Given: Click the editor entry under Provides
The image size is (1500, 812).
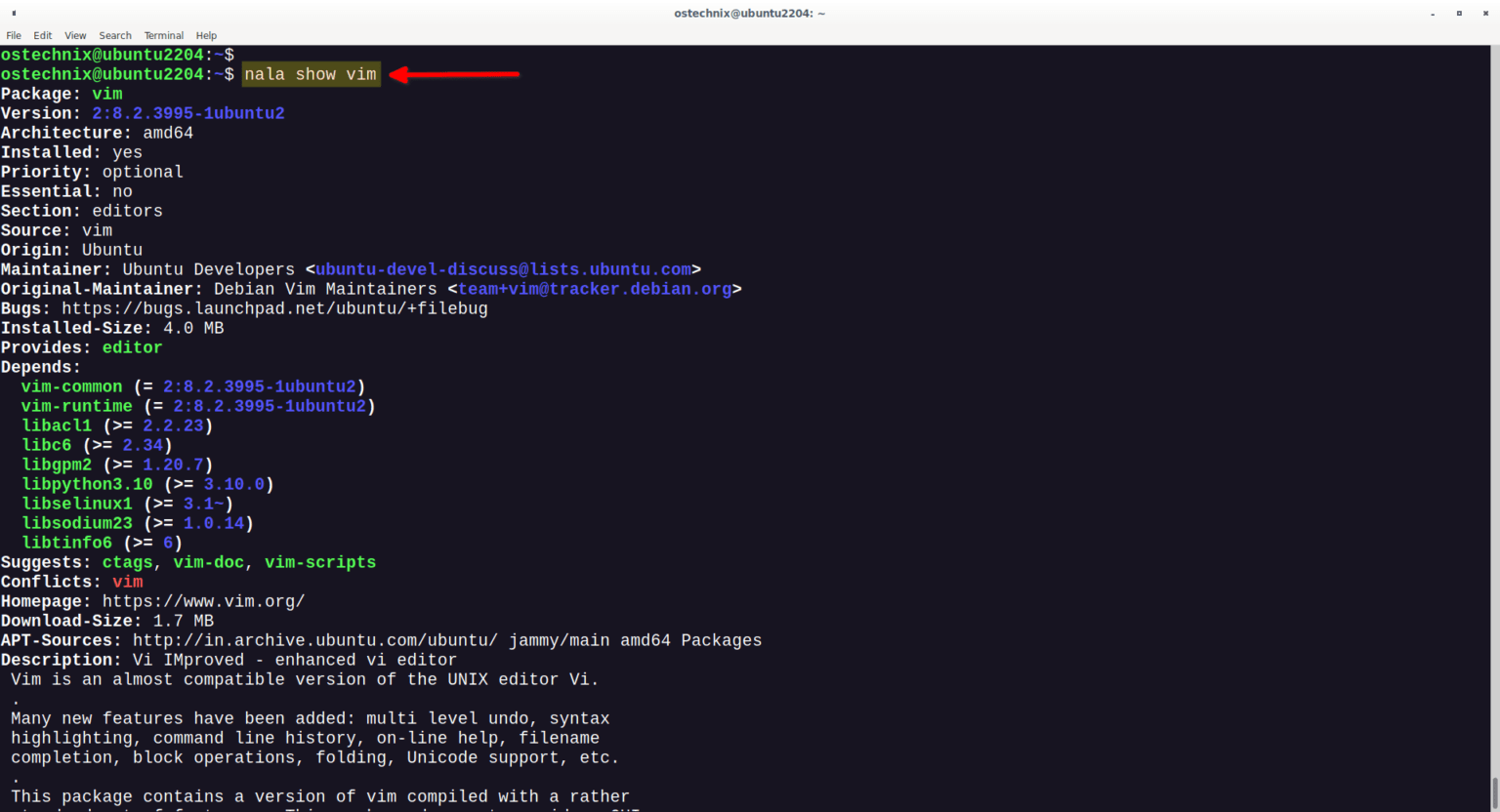Looking at the screenshot, I should [x=132, y=347].
